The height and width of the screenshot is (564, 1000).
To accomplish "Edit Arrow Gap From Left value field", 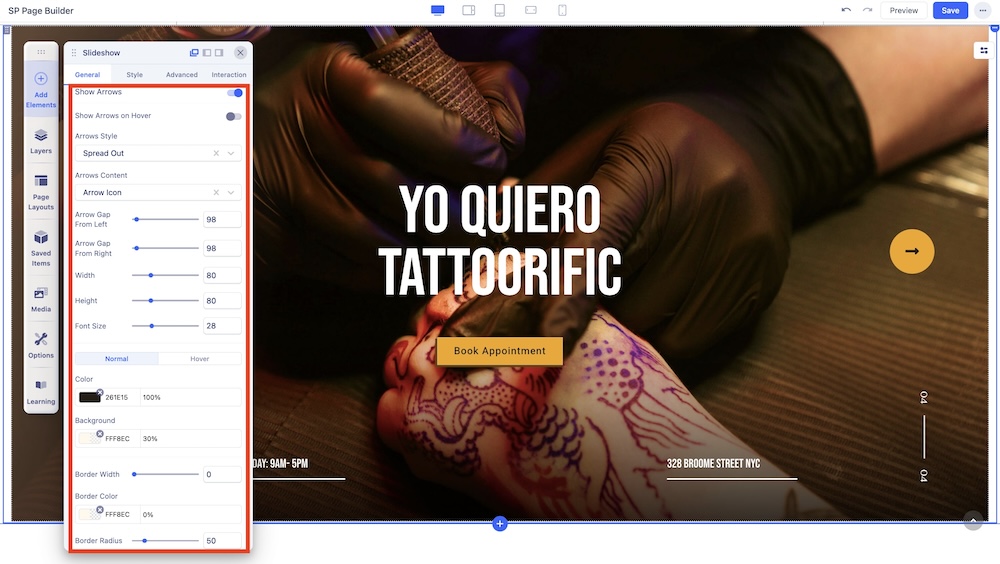I will (222, 219).
